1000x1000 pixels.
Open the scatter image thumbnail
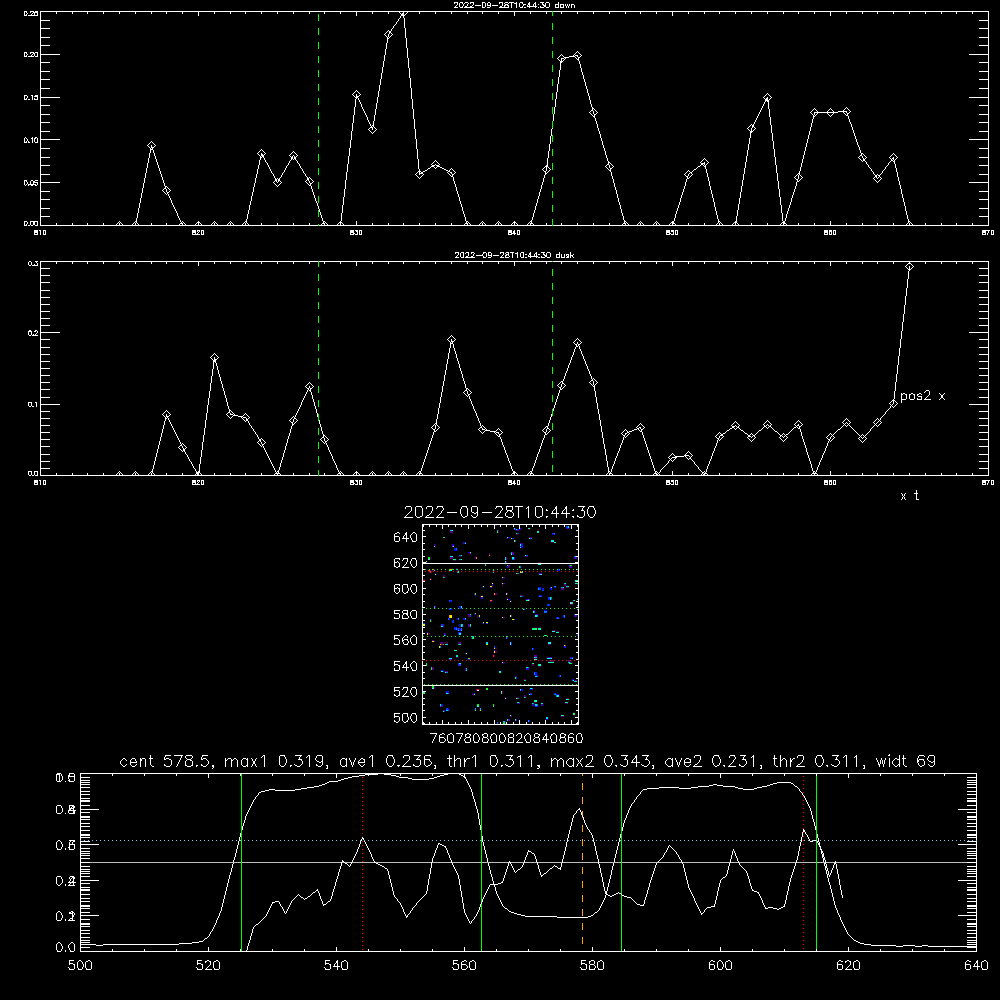click(x=500, y=624)
